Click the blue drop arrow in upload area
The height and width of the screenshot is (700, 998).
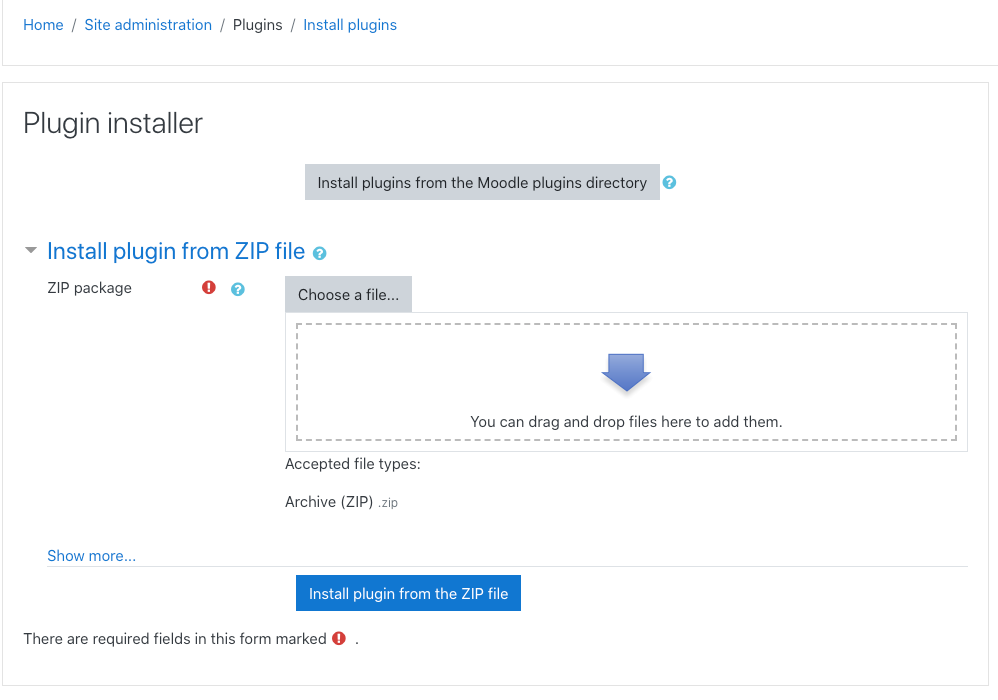point(626,372)
